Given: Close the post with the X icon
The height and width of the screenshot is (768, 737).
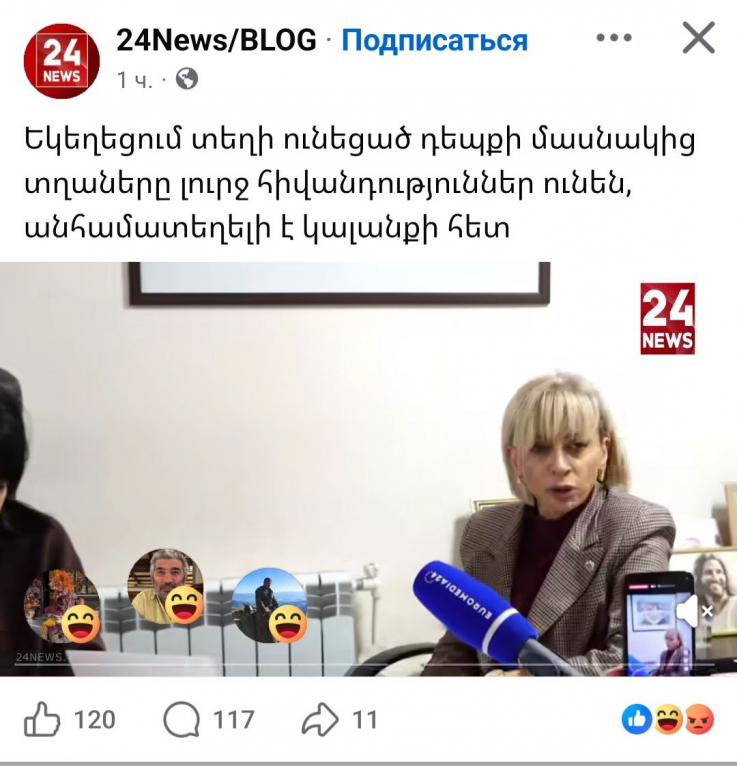Looking at the screenshot, I should point(699,38).
